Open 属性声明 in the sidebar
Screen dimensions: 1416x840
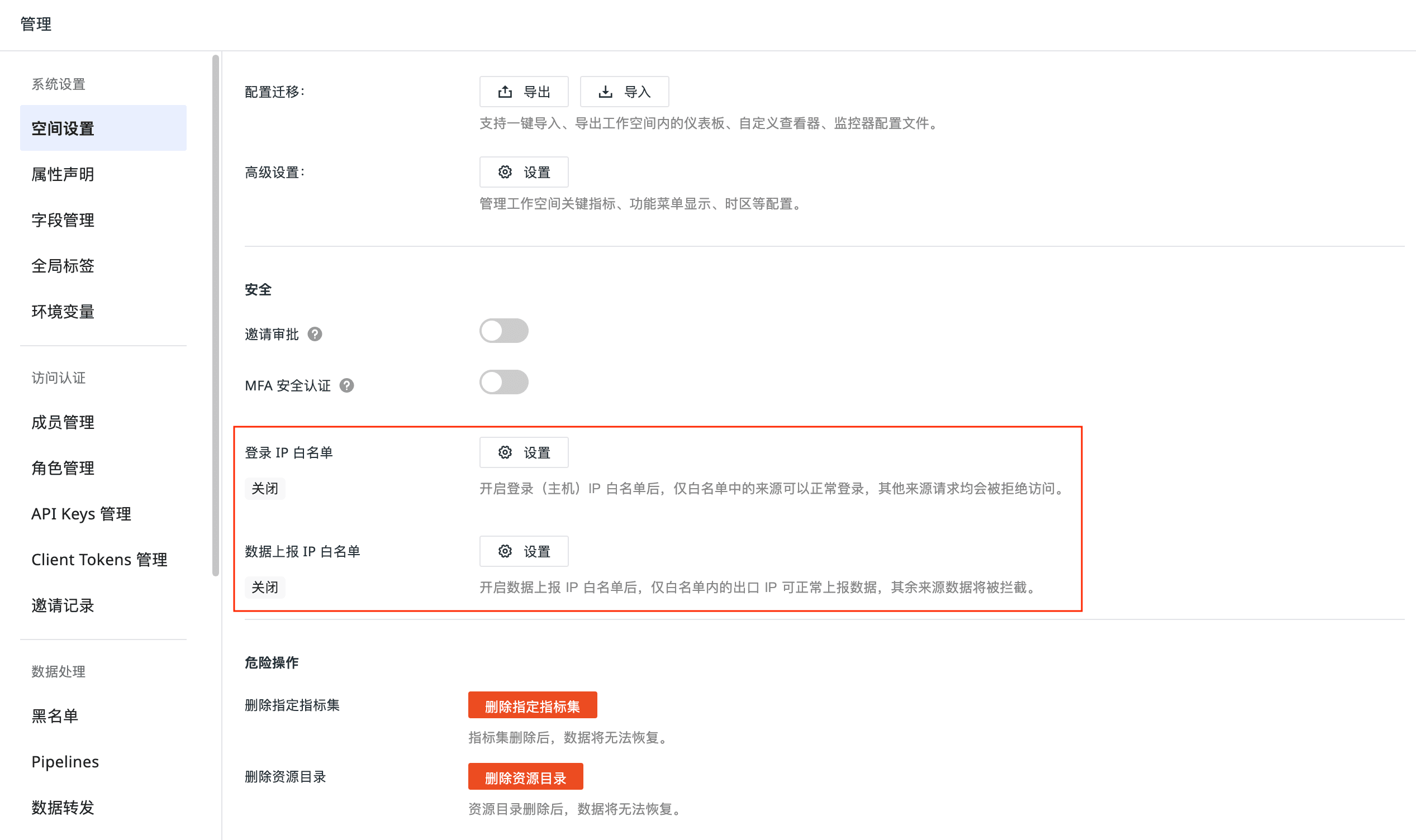coord(63,174)
